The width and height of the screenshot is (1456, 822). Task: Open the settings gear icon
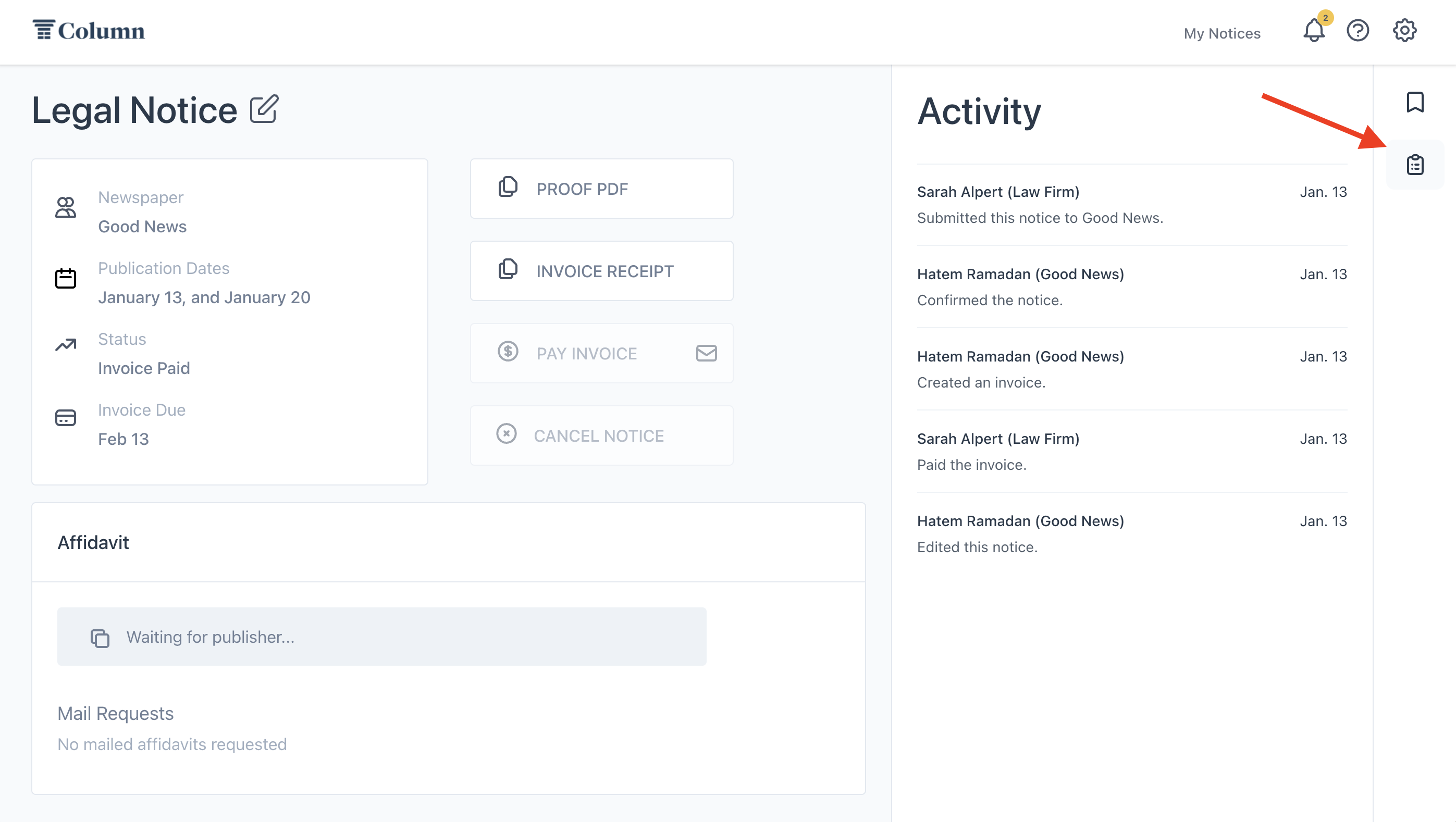click(x=1404, y=31)
